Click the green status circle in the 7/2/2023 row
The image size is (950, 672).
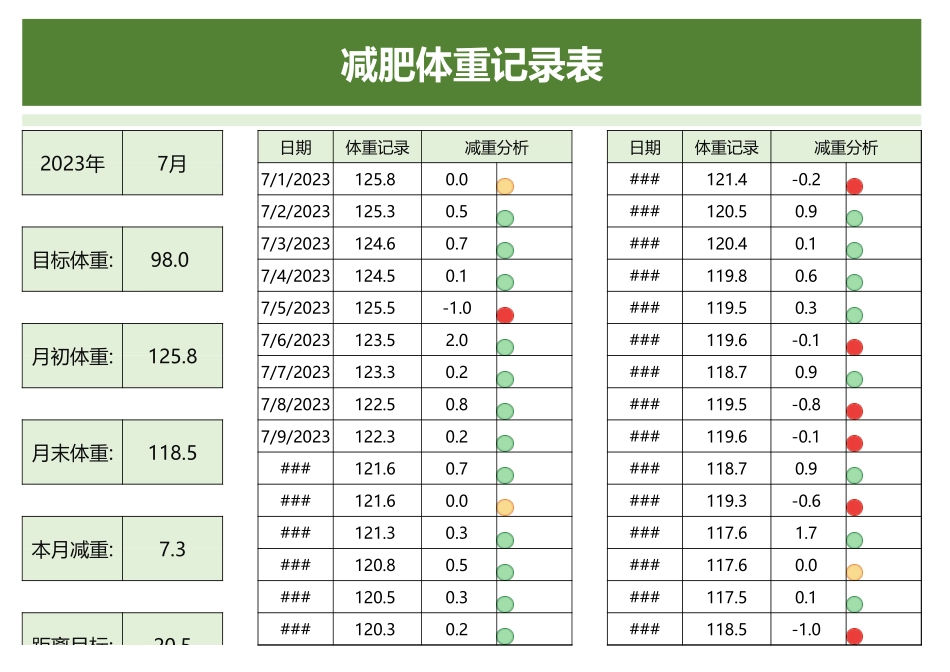(x=505, y=218)
